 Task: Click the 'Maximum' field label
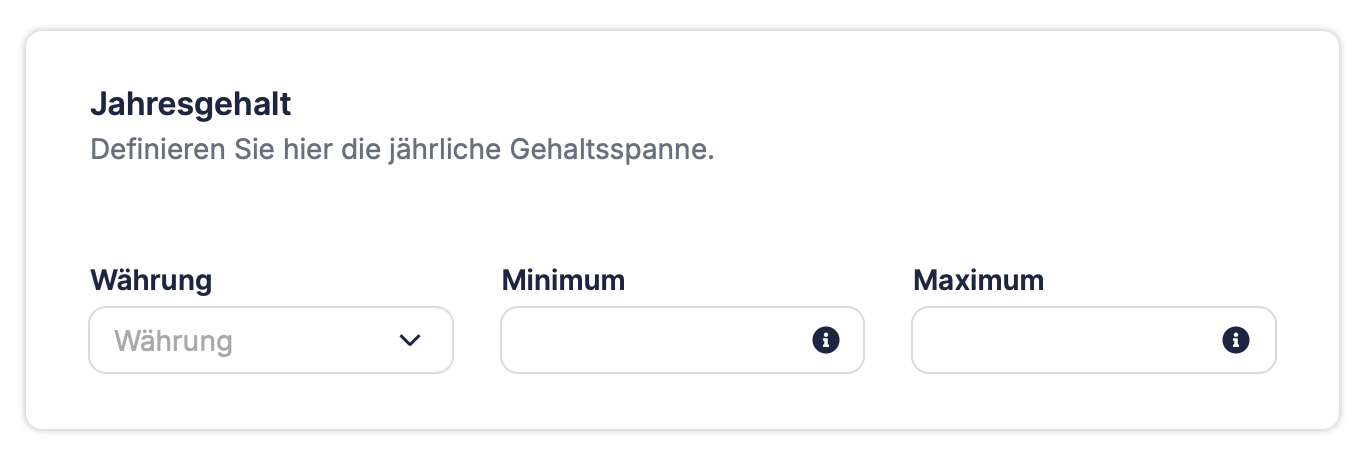tap(978, 280)
